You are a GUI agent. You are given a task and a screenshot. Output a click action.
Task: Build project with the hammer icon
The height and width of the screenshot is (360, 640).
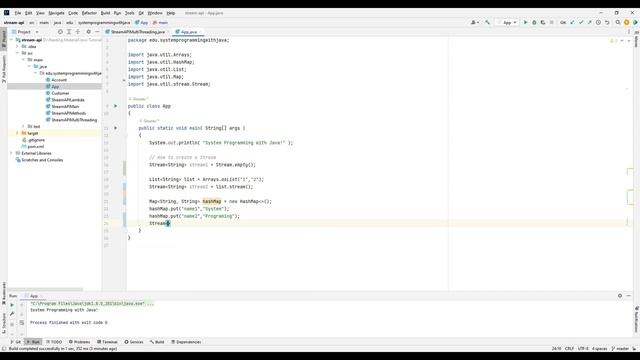pos(487,22)
